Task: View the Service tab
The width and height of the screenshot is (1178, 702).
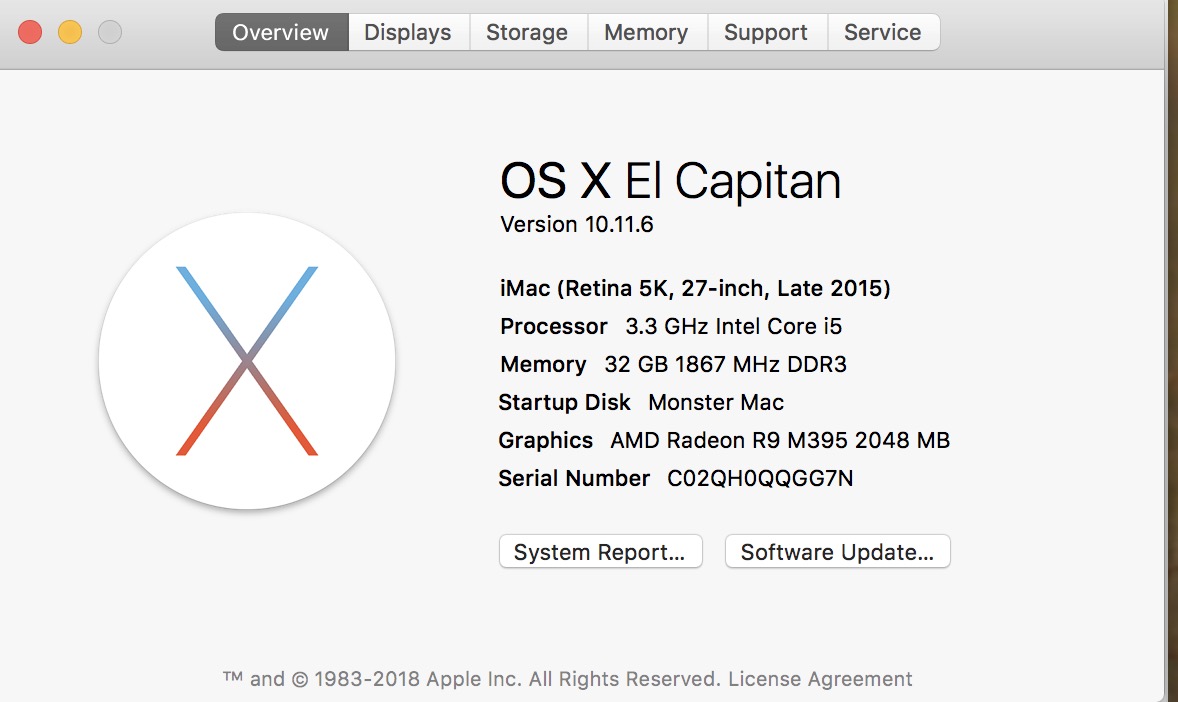Action: [882, 32]
